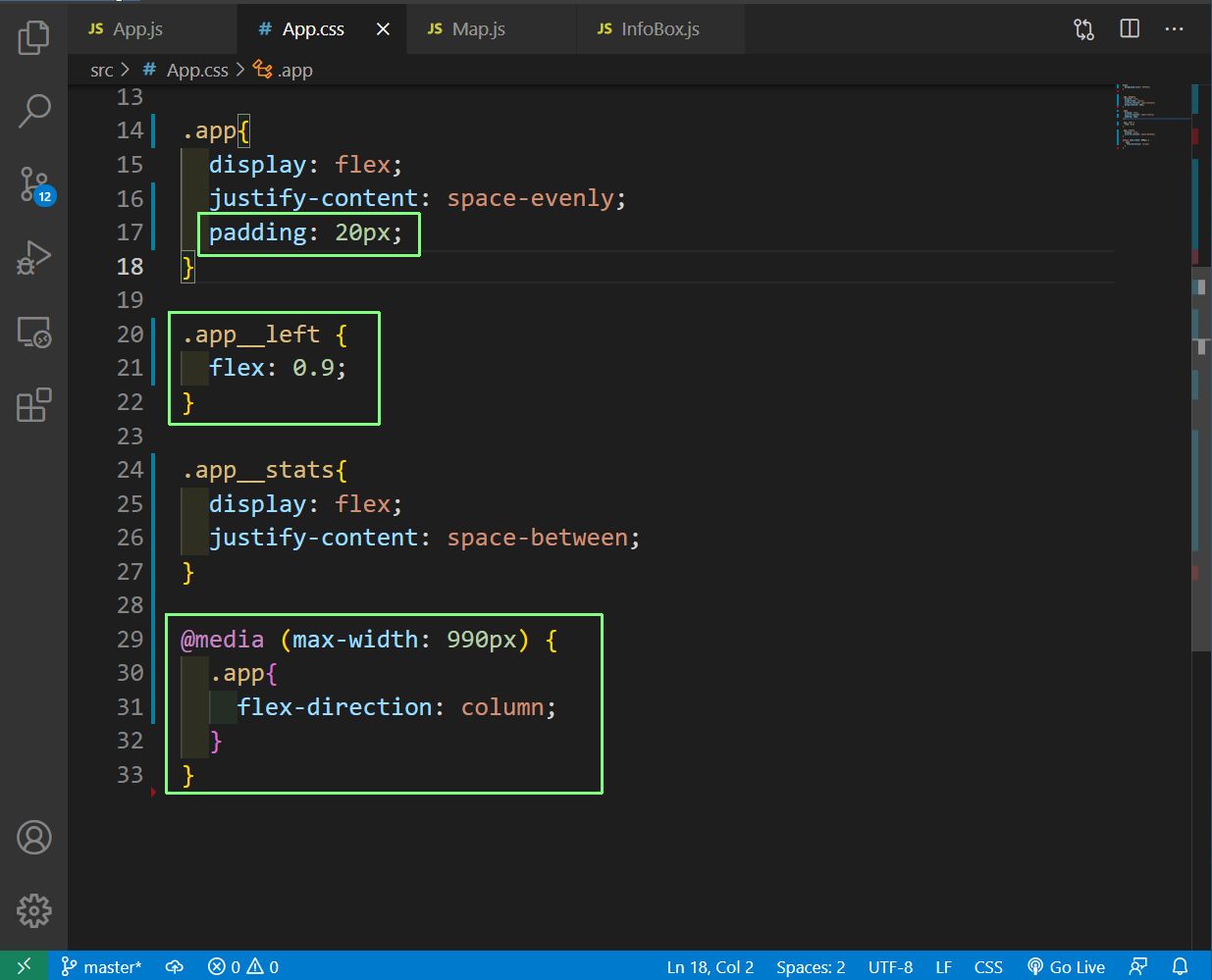
Task: Close the App.css tab
Action: pyautogui.click(x=383, y=29)
